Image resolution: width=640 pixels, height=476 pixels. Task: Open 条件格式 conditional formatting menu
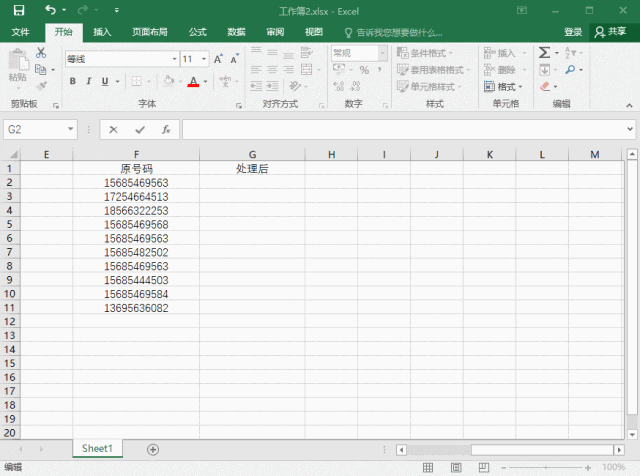(424, 53)
